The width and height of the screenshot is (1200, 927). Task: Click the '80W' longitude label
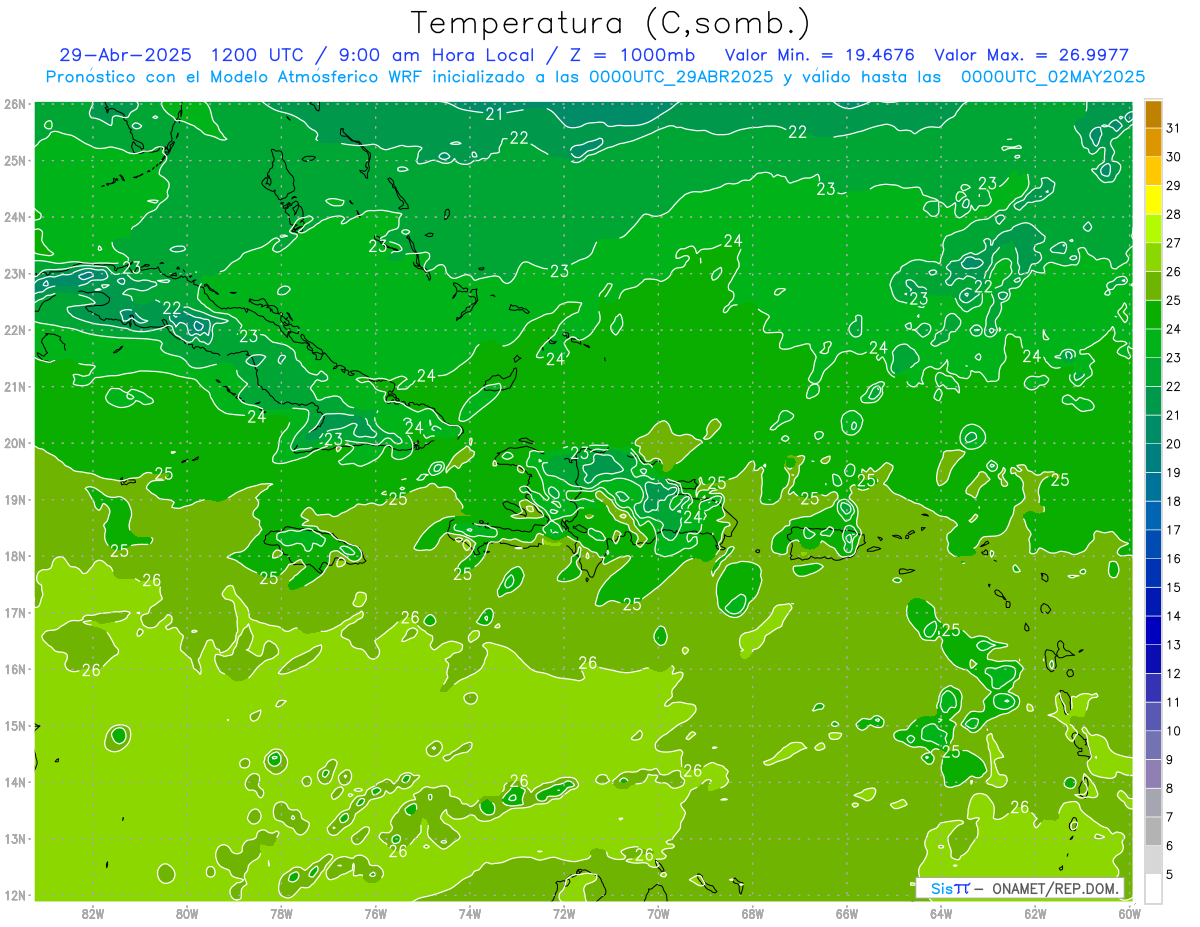(x=187, y=913)
